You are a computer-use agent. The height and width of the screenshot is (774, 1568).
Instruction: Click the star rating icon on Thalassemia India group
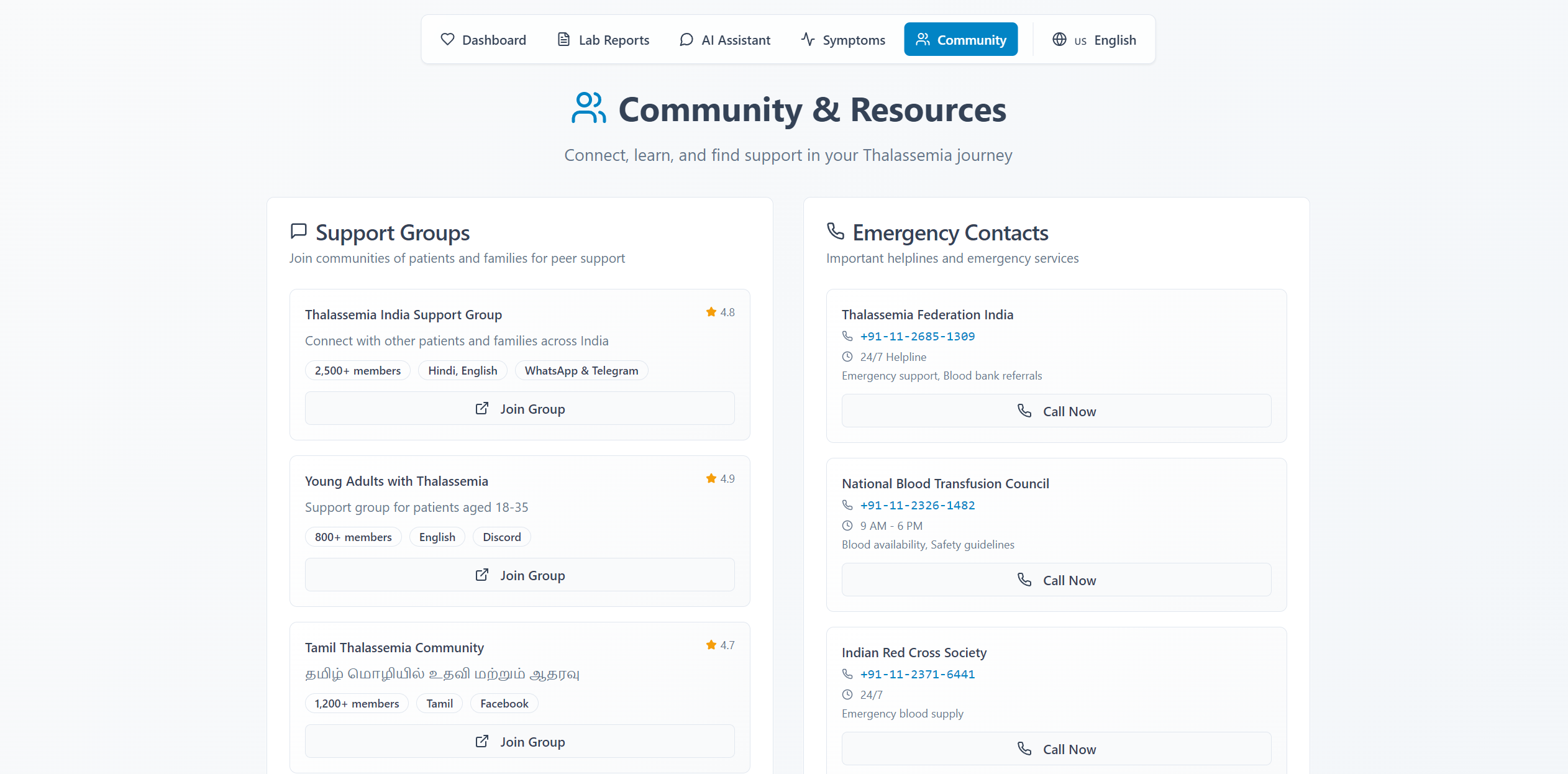[711, 312]
